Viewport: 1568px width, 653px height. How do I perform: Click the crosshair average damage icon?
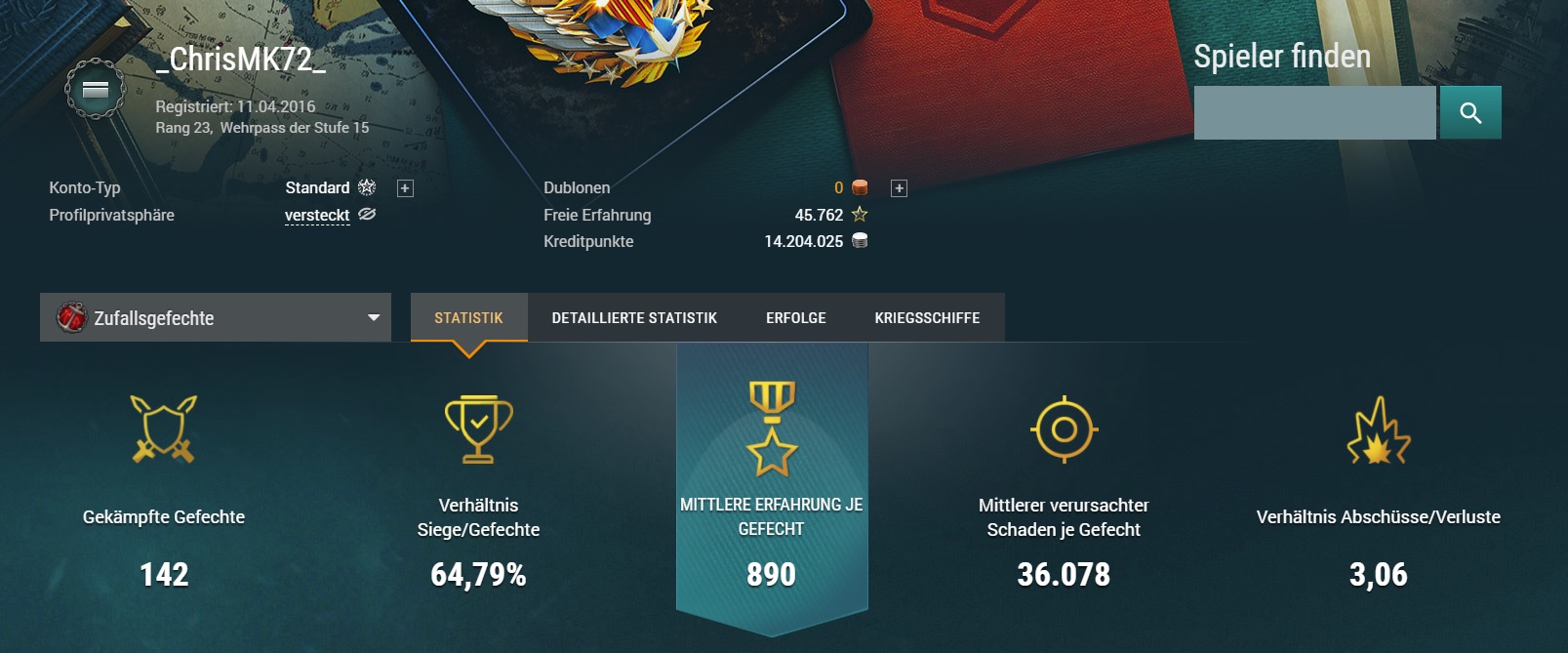[1065, 429]
